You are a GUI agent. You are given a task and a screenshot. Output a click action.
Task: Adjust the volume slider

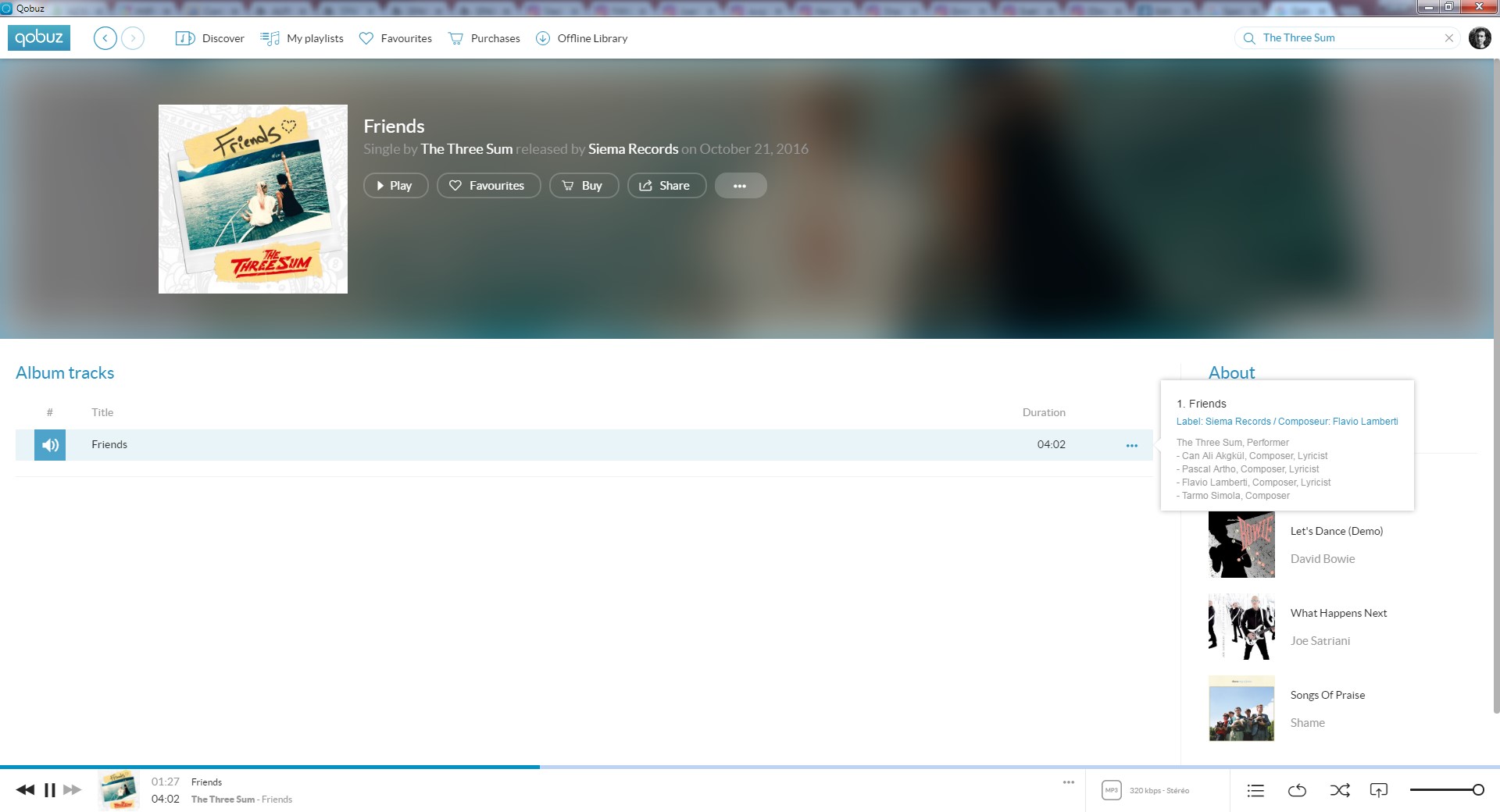(1447, 790)
